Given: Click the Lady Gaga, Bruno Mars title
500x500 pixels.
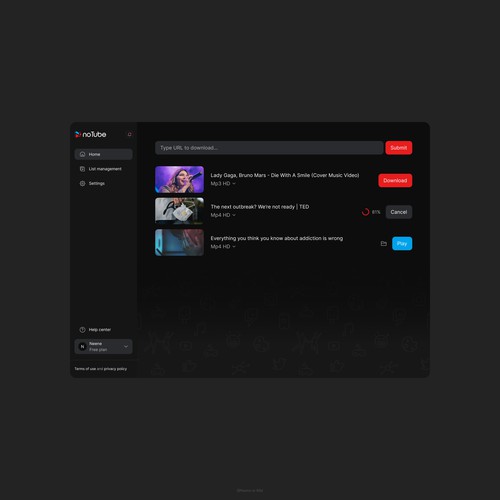Looking at the screenshot, I should click(285, 175).
